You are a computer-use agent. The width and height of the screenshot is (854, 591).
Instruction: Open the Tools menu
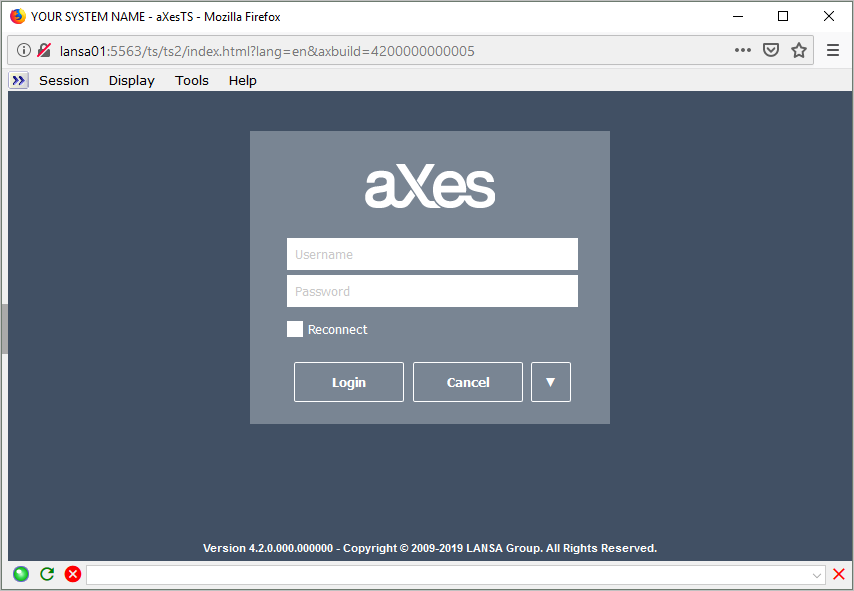pos(192,81)
